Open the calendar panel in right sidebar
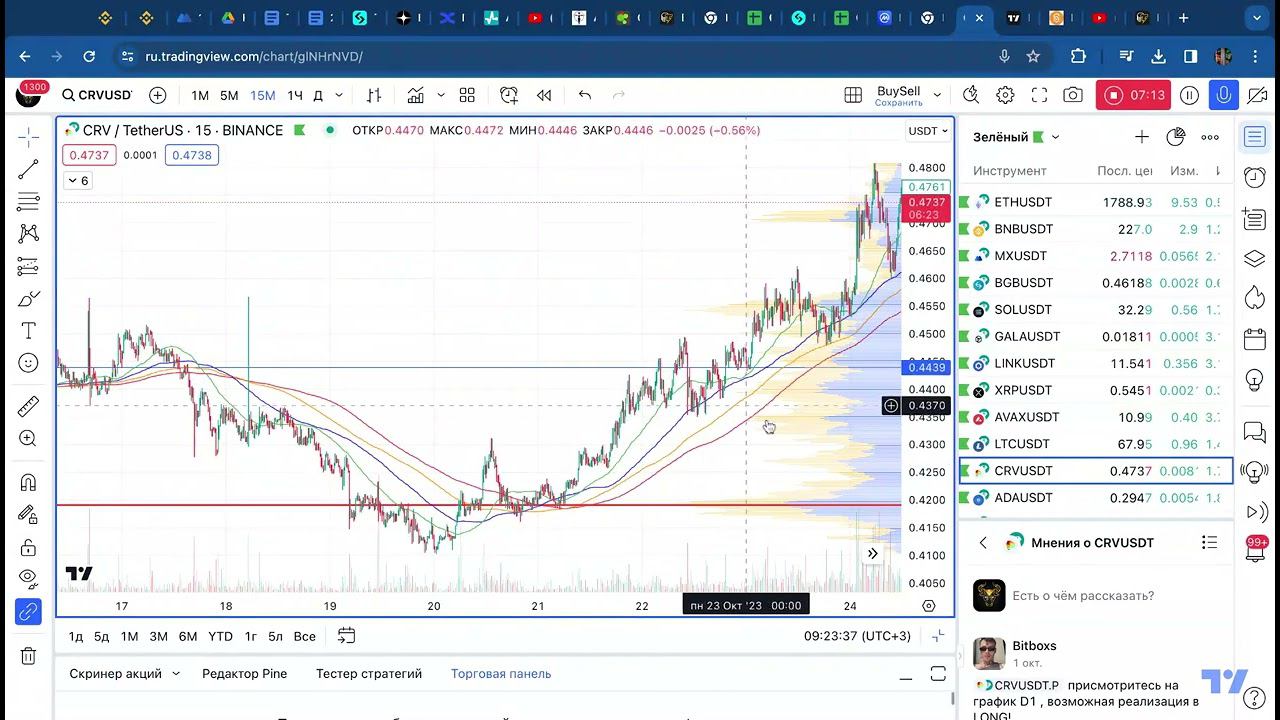Viewport: 1280px width, 720px height. tap(1255, 339)
